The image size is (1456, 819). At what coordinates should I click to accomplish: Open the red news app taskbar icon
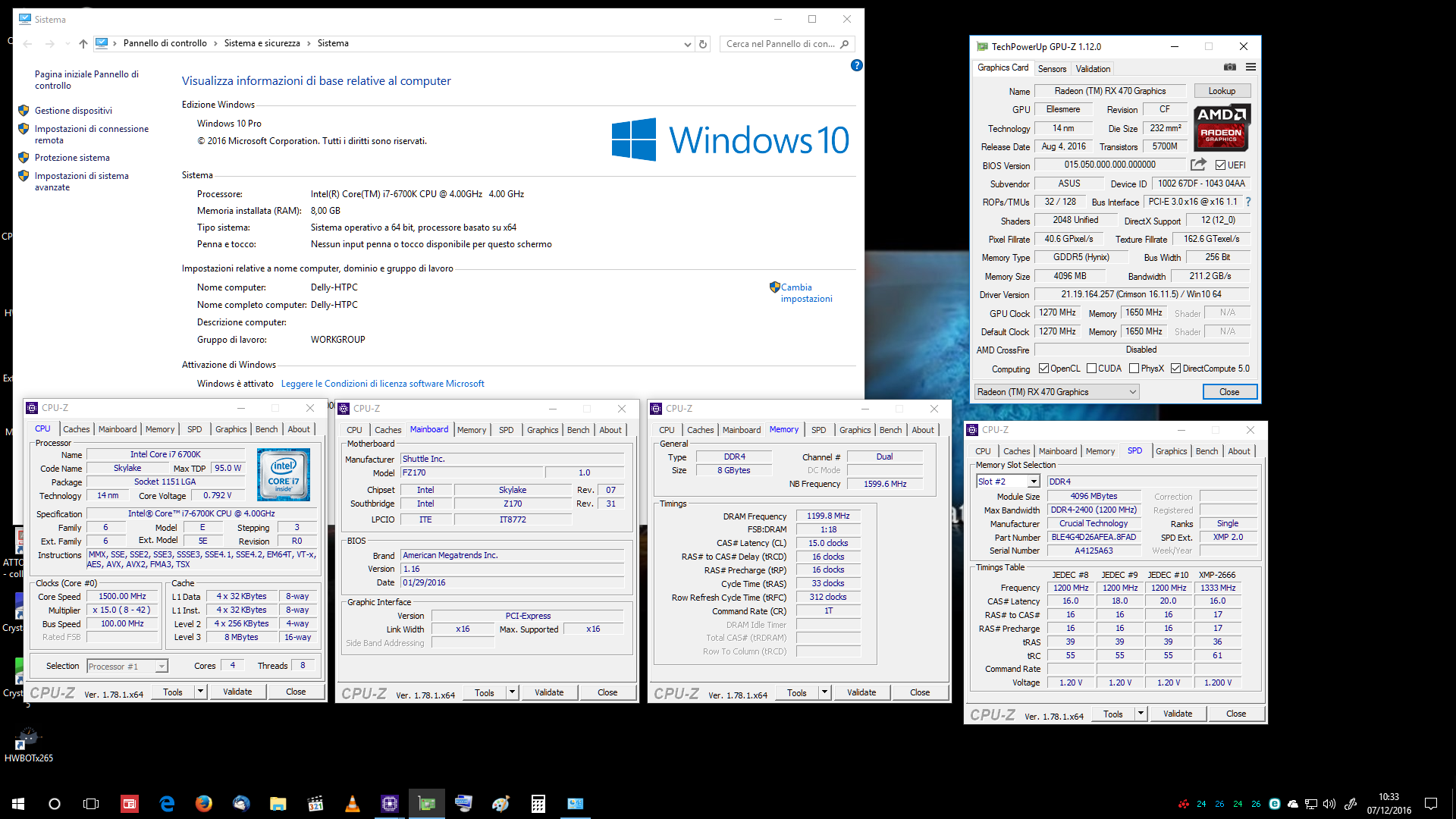[x=130, y=804]
